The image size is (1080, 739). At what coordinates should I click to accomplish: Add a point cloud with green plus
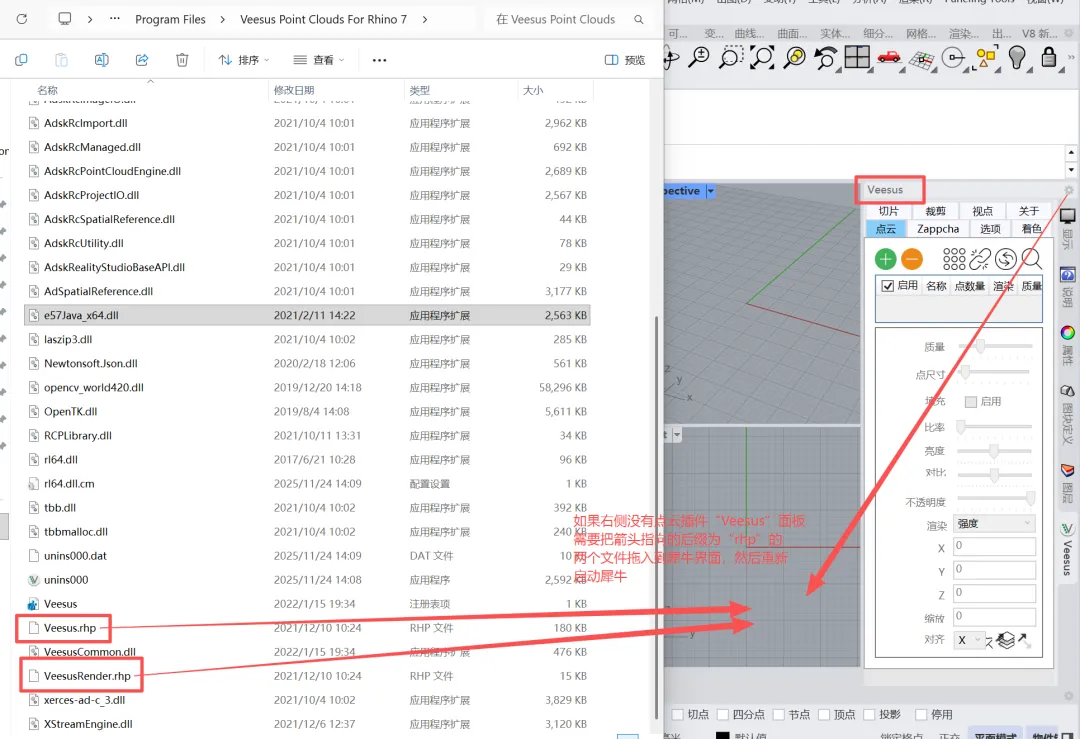click(885, 259)
